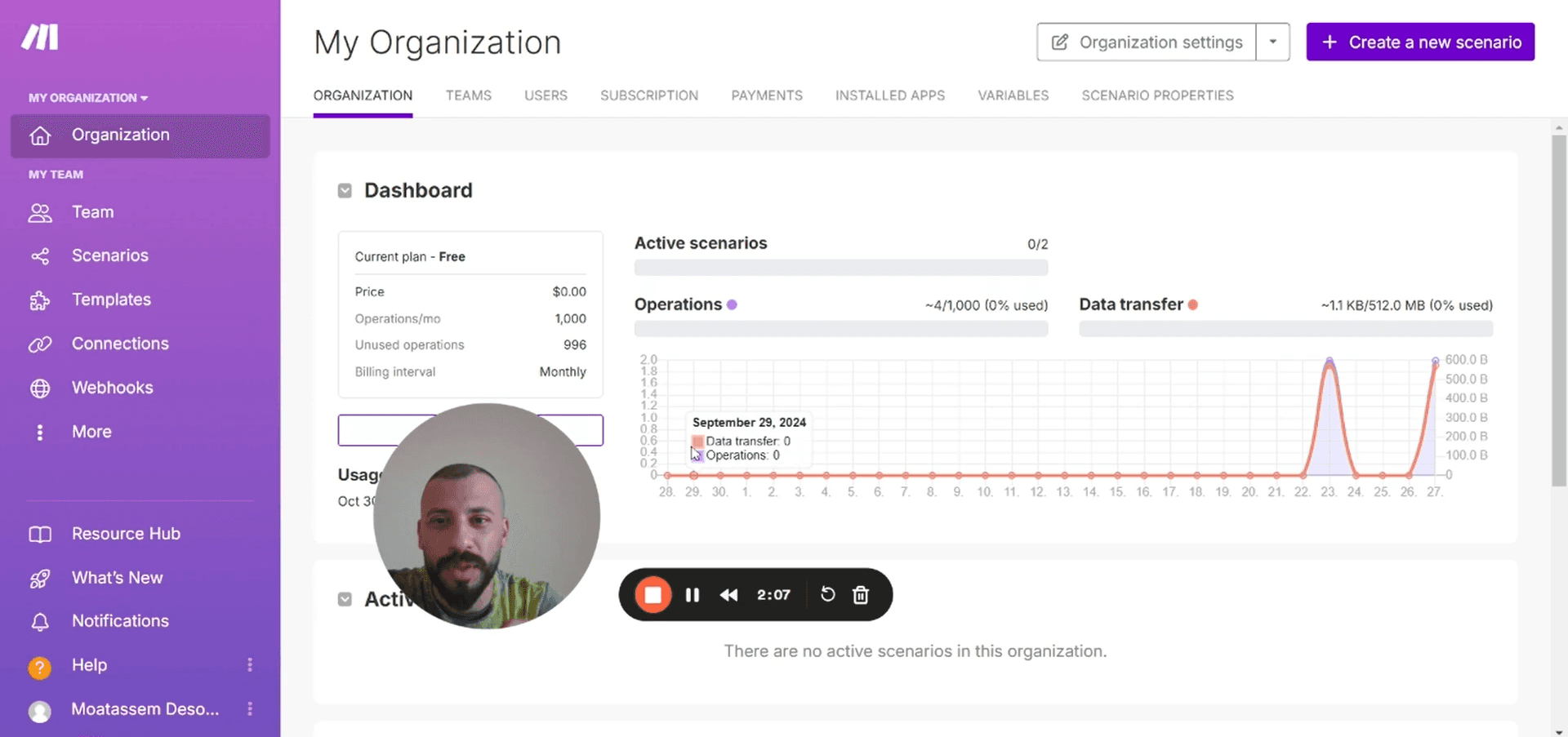Rewind the screen recording
Screen dimensions: 1568x737
click(x=728, y=595)
